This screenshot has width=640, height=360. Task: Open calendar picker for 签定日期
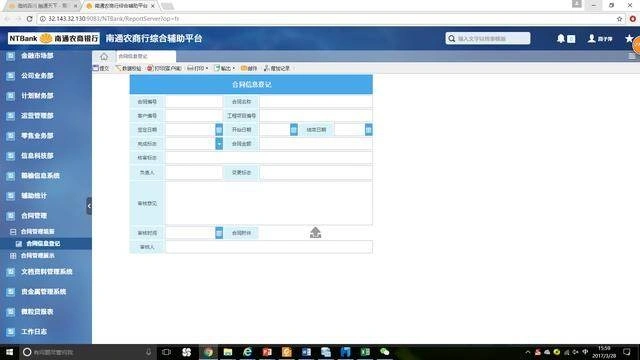click(219, 129)
